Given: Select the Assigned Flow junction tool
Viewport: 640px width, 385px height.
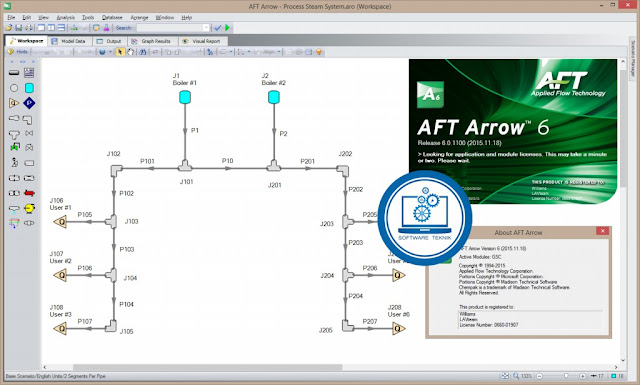Looking at the screenshot, I should pyautogui.click(x=14, y=103).
